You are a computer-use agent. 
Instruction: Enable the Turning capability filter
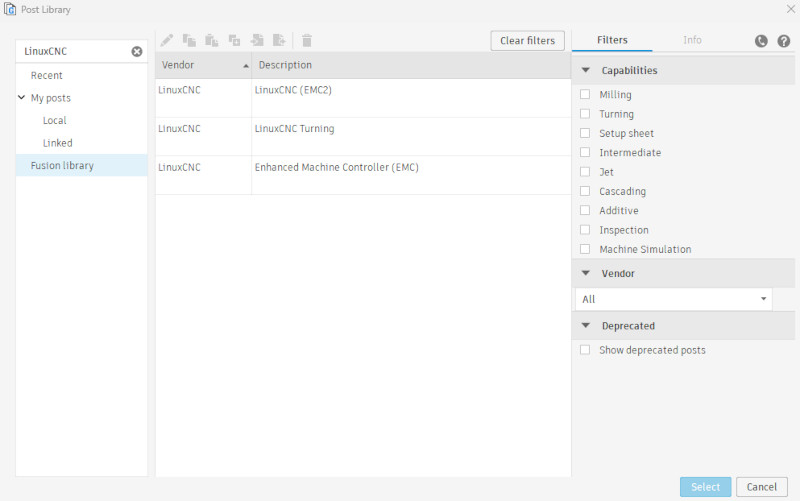tap(585, 114)
